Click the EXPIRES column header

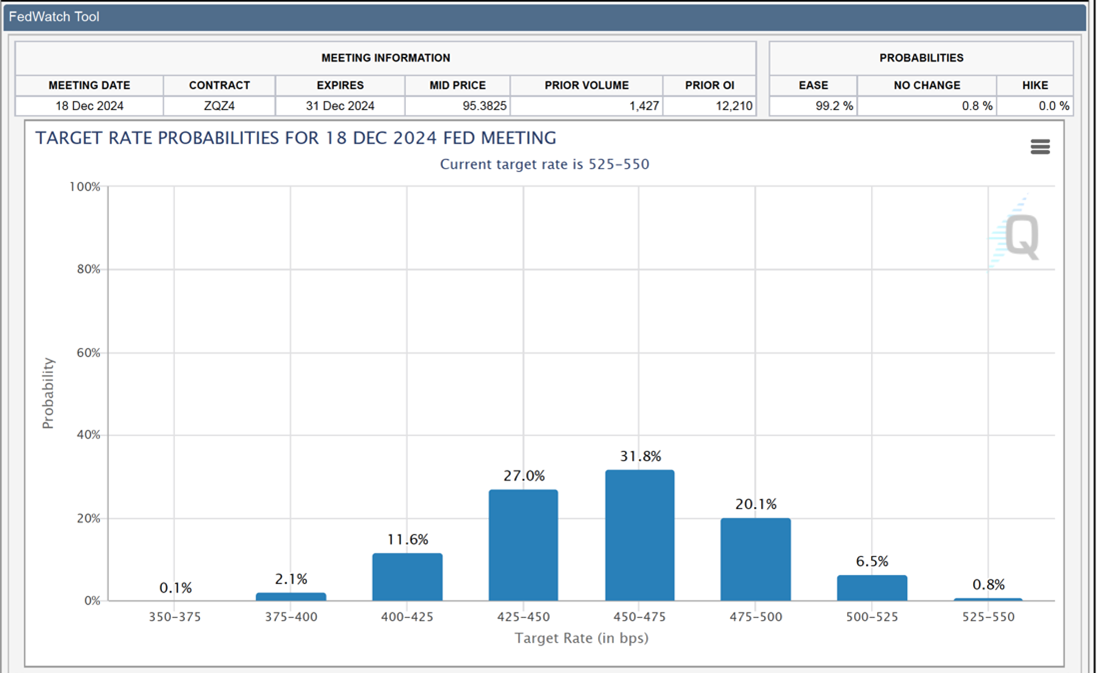coord(340,86)
